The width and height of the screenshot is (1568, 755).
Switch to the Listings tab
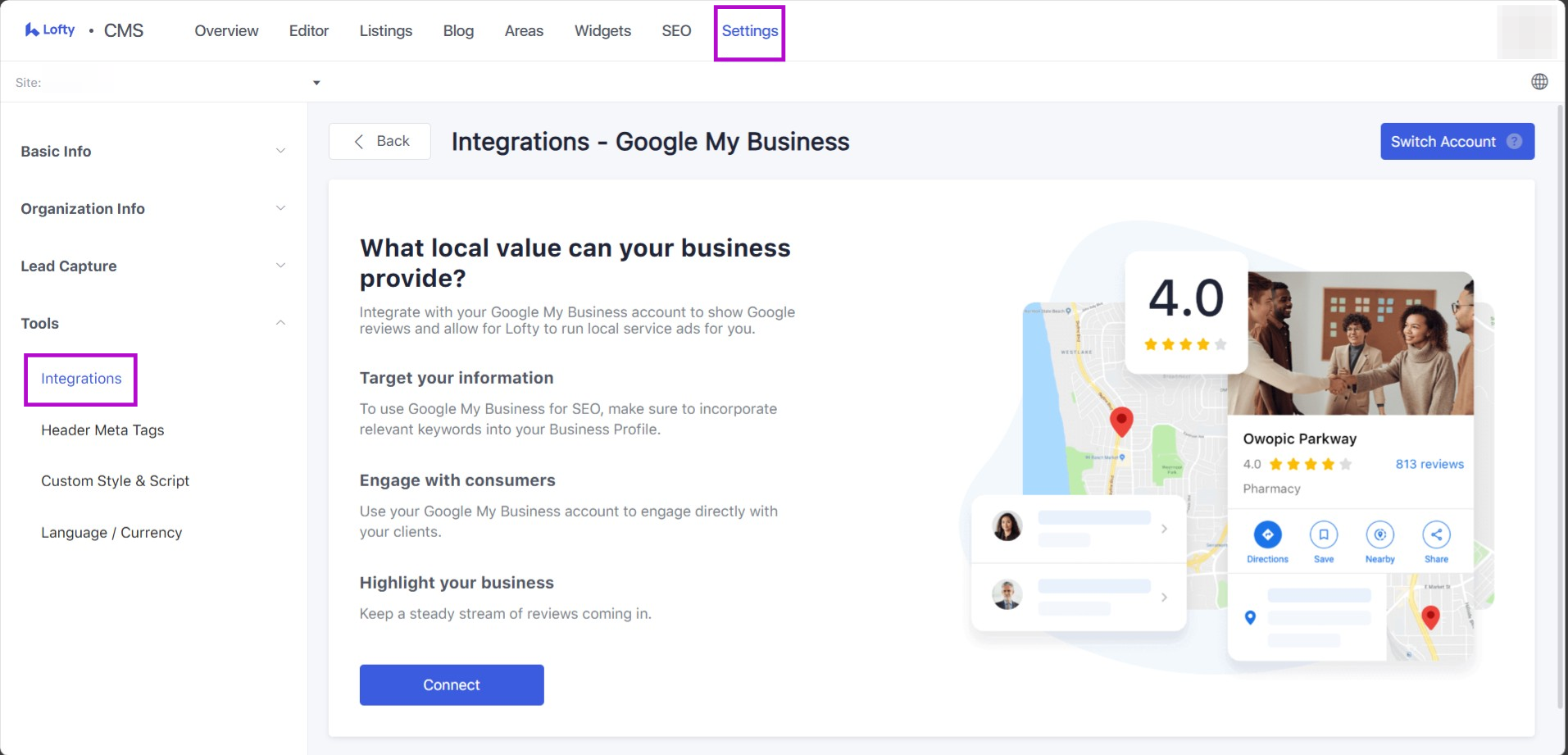[385, 31]
